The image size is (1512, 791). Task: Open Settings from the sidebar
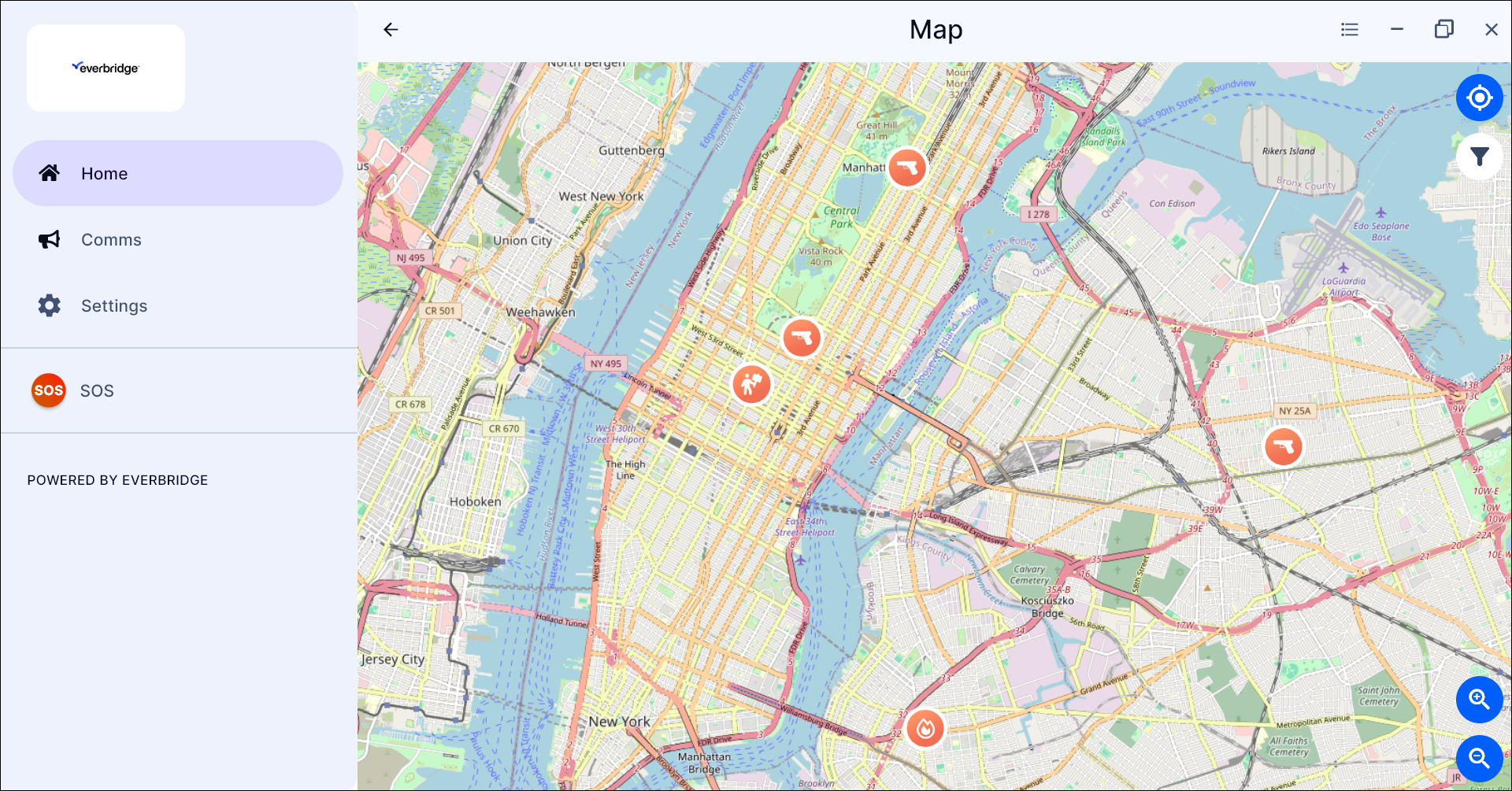pyautogui.click(x=114, y=306)
